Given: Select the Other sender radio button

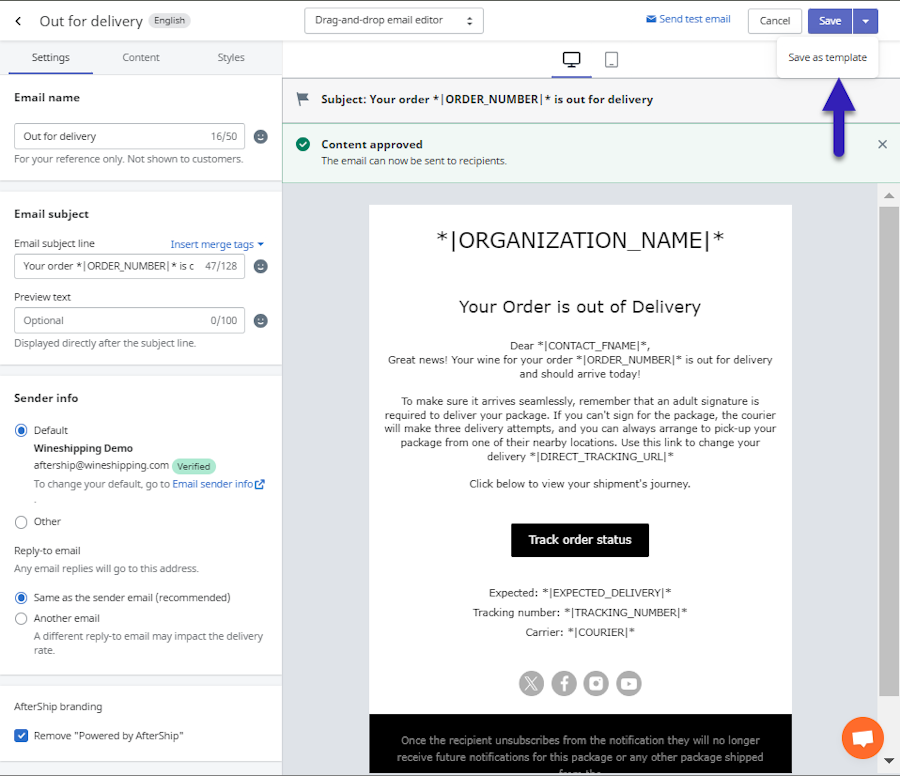Looking at the screenshot, I should coord(21,522).
